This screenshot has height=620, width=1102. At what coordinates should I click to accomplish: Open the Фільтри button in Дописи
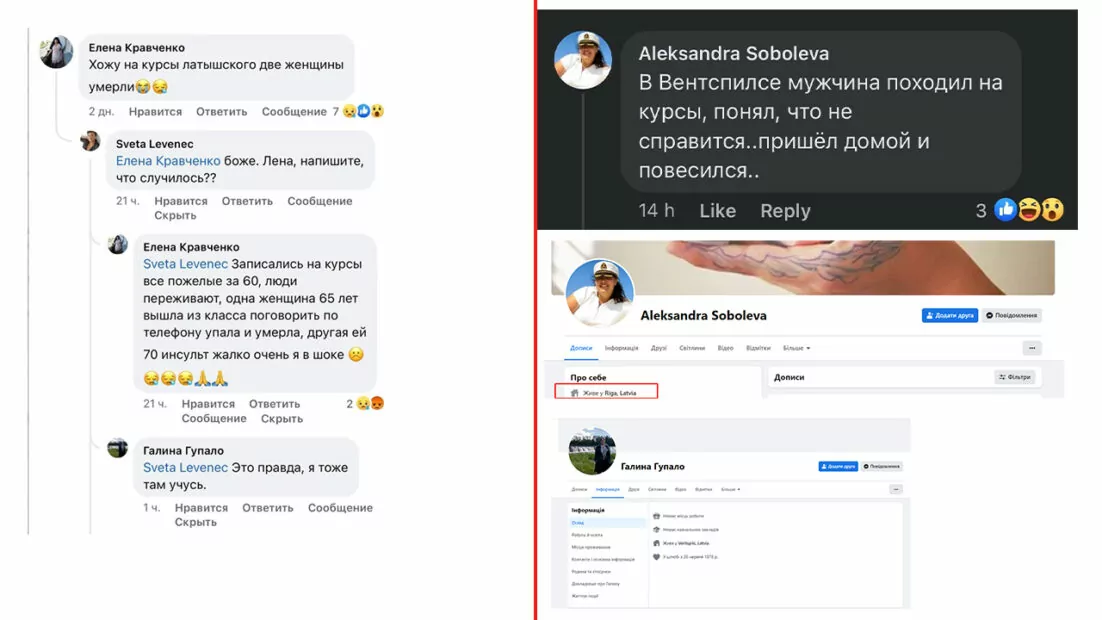tap(1014, 377)
